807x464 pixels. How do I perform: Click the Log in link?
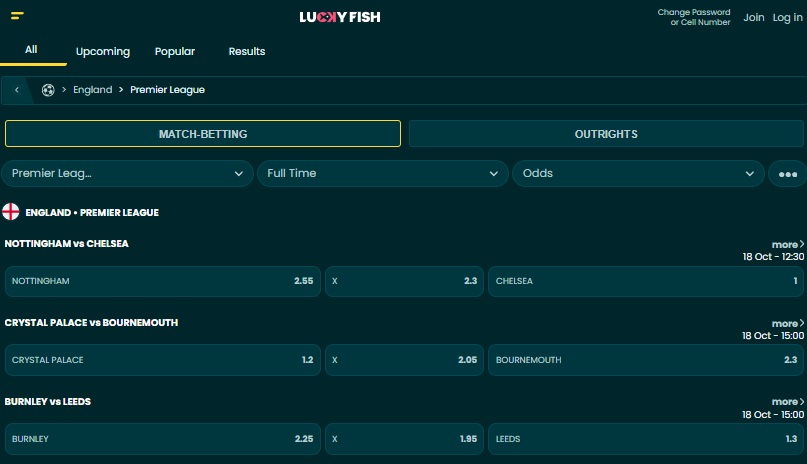point(787,18)
